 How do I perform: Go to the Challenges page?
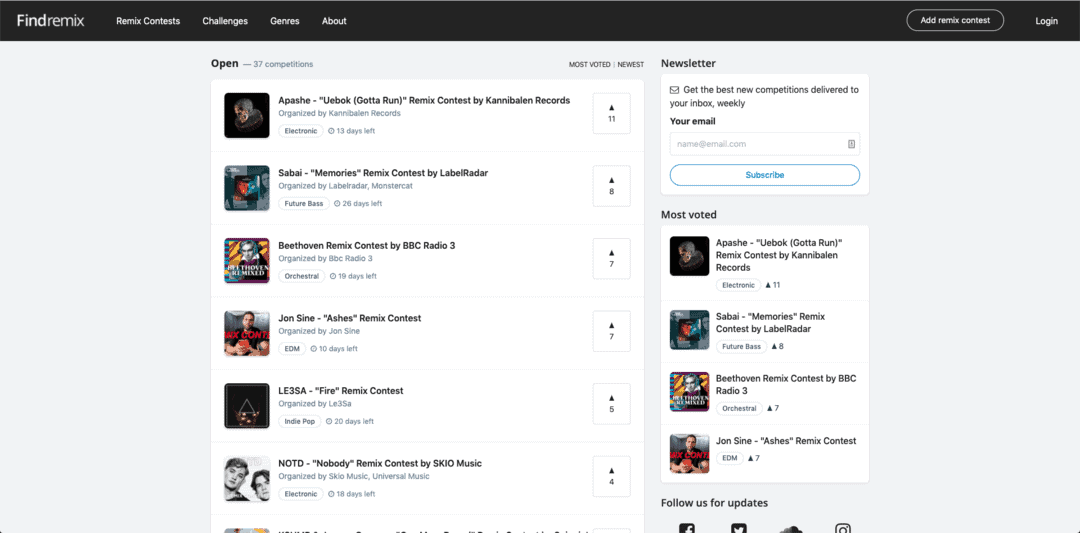[x=225, y=21]
